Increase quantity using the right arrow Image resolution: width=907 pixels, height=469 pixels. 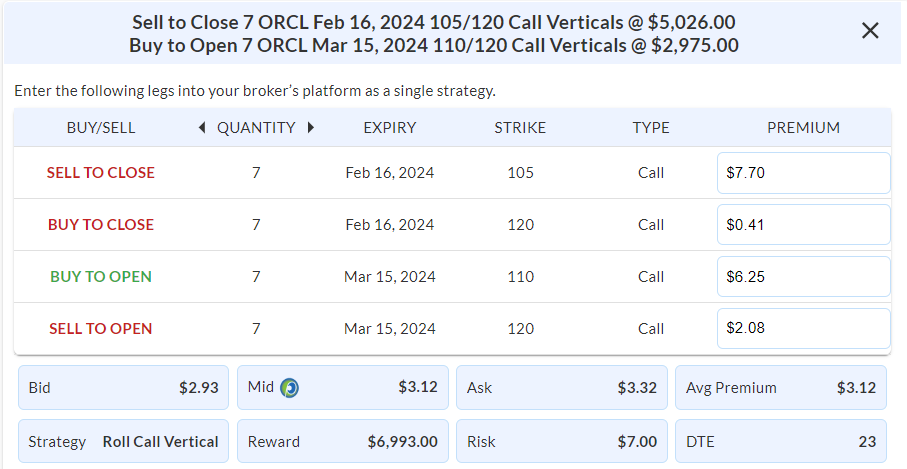pos(311,127)
